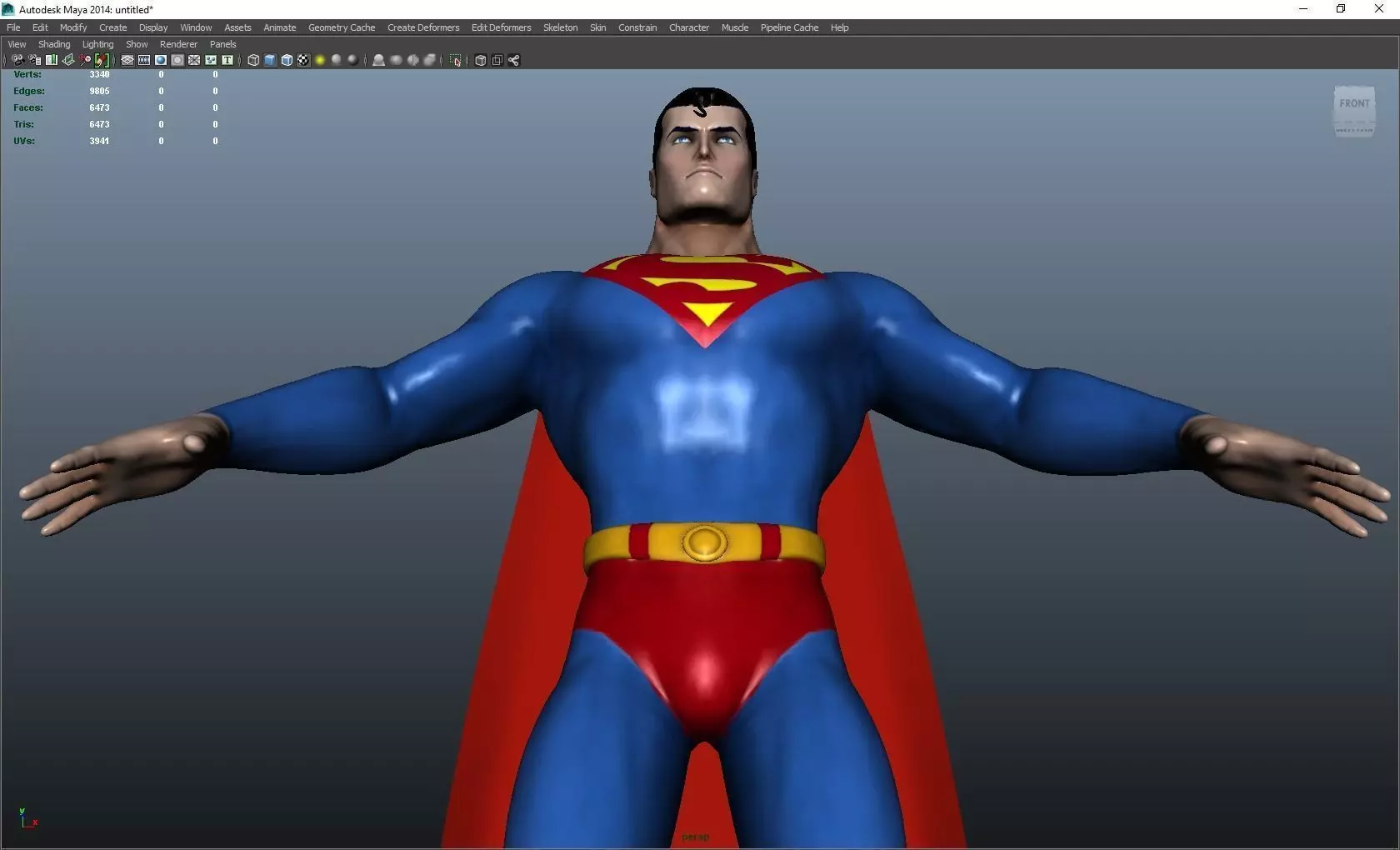Toggle the Field Chart display
The width and height of the screenshot is (1400, 850).
click(x=194, y=60)
